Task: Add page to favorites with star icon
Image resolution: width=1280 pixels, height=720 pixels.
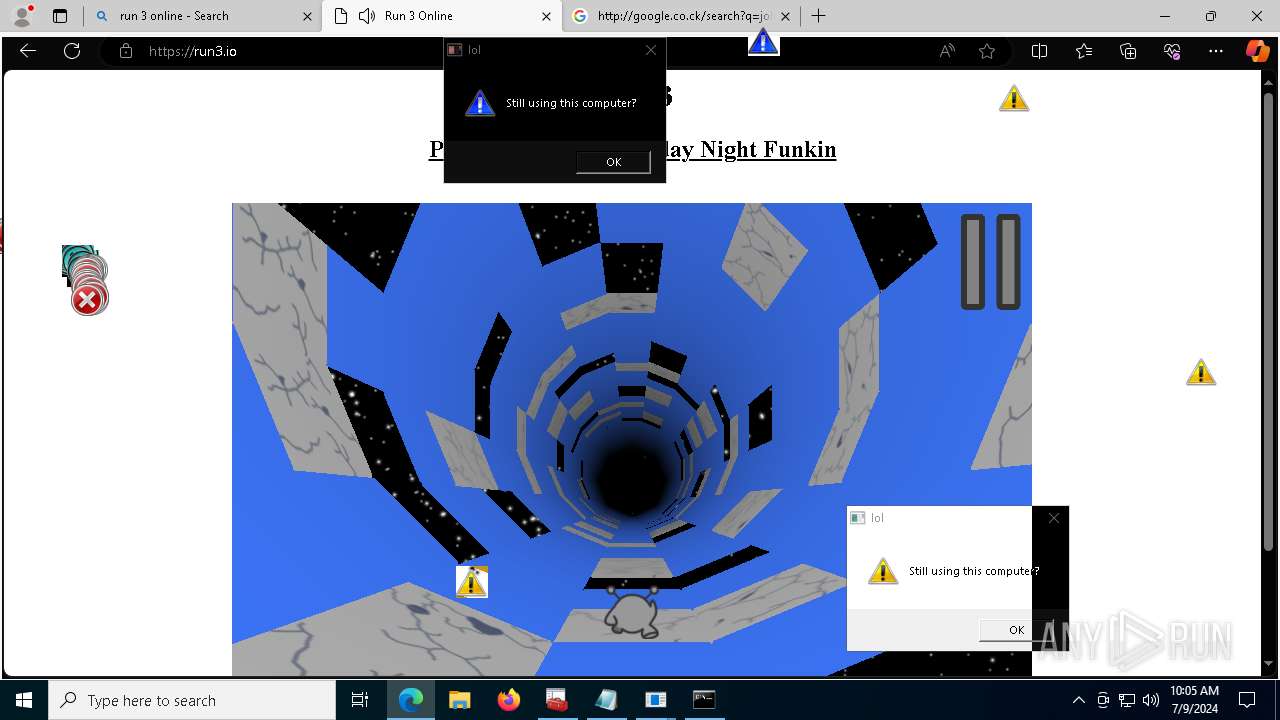Action: [987, 51]
